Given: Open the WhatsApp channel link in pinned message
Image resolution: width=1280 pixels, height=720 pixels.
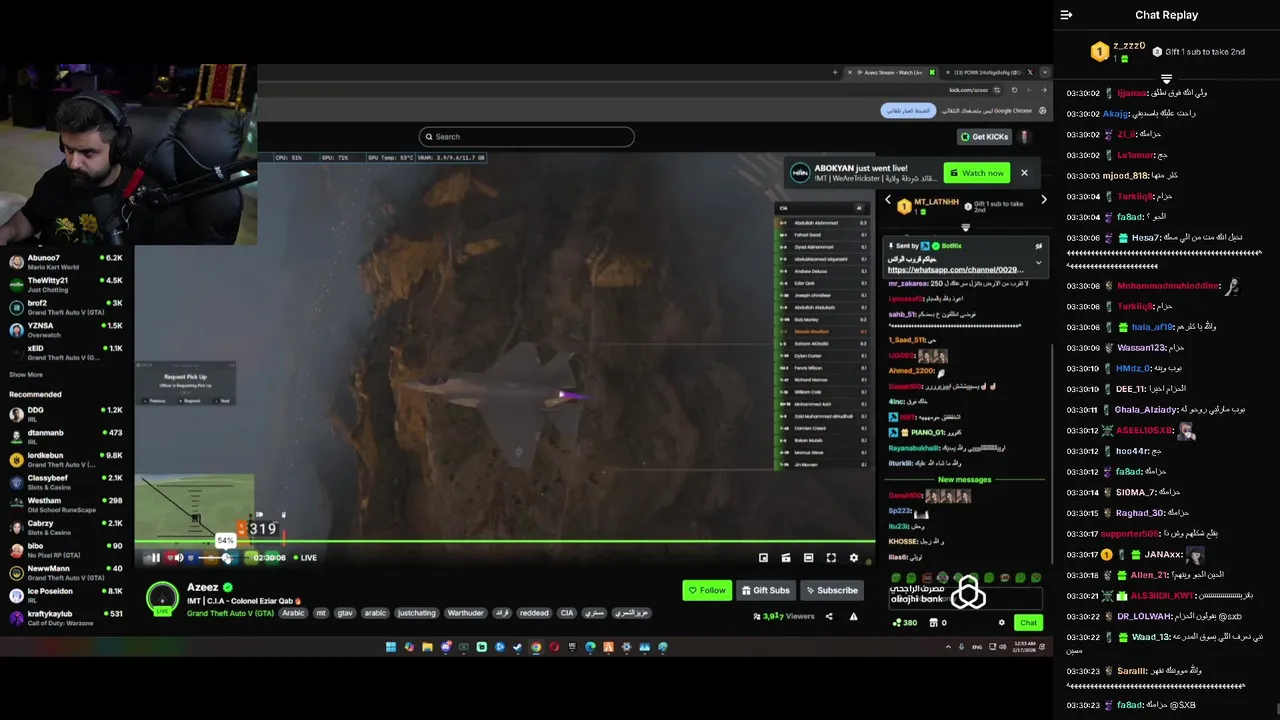Looking at the screenshot, I should (955, 270).
